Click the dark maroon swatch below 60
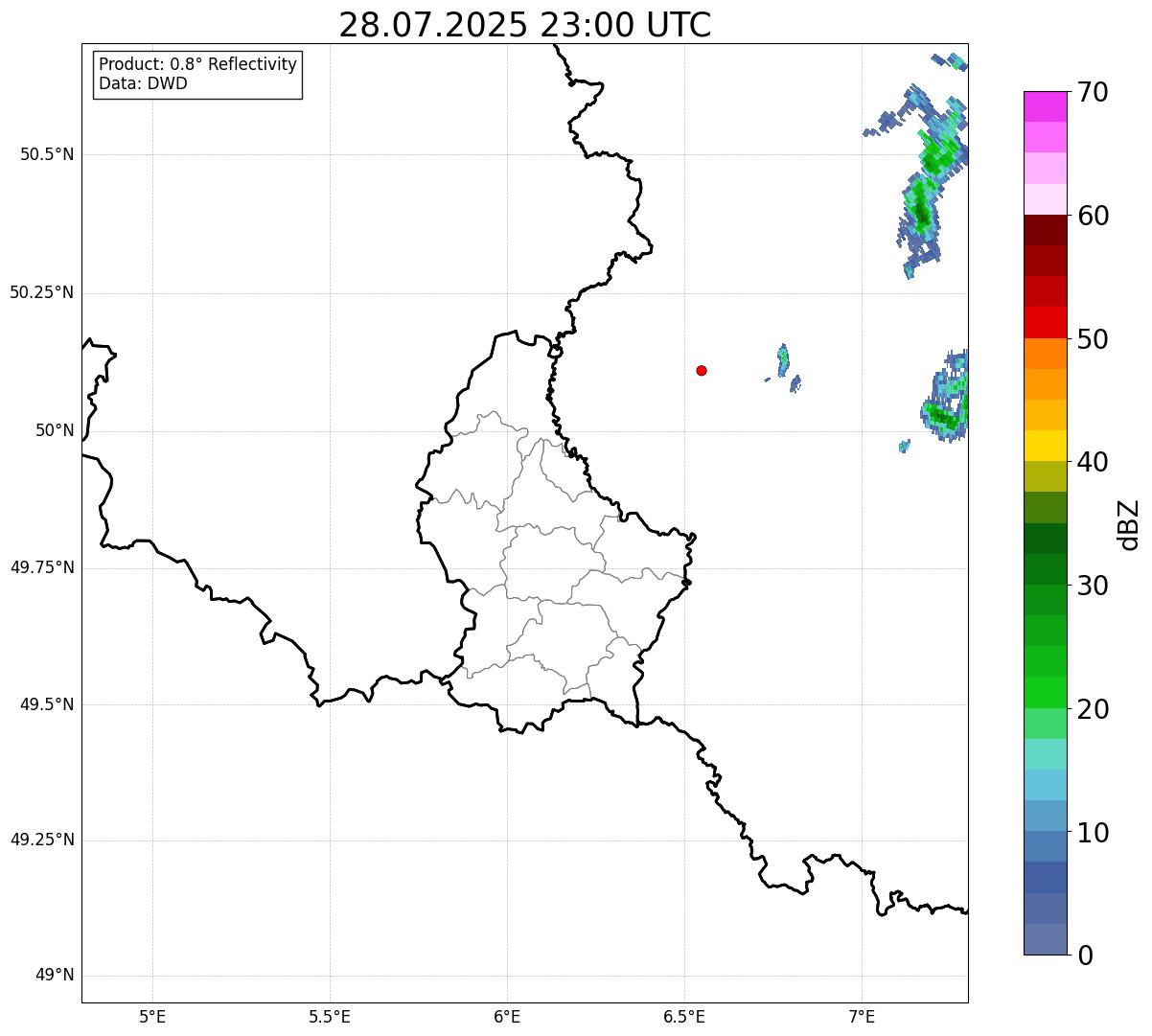 [1046, 230]
